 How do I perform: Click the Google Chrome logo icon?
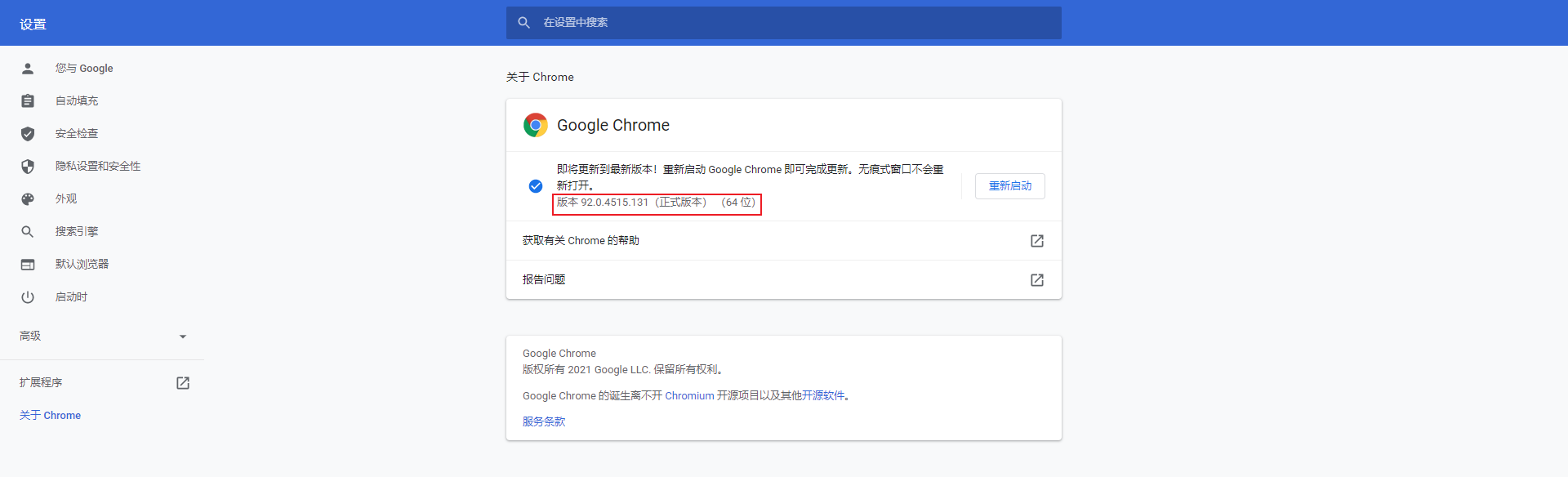click(x=536, y=125)
